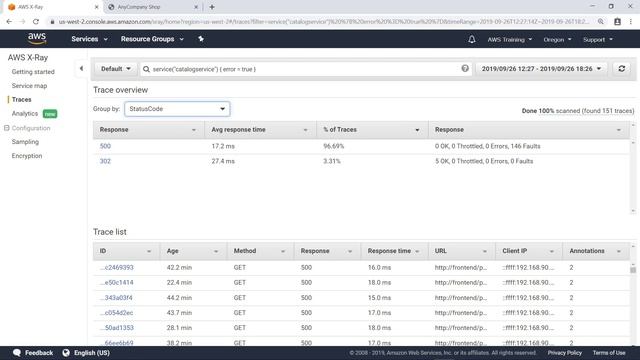Image resolution: width=640 pixels, height=360 pixels.
Task: Sort trace list by Method column
Action: pyautogui.click(x=260, y=251)
